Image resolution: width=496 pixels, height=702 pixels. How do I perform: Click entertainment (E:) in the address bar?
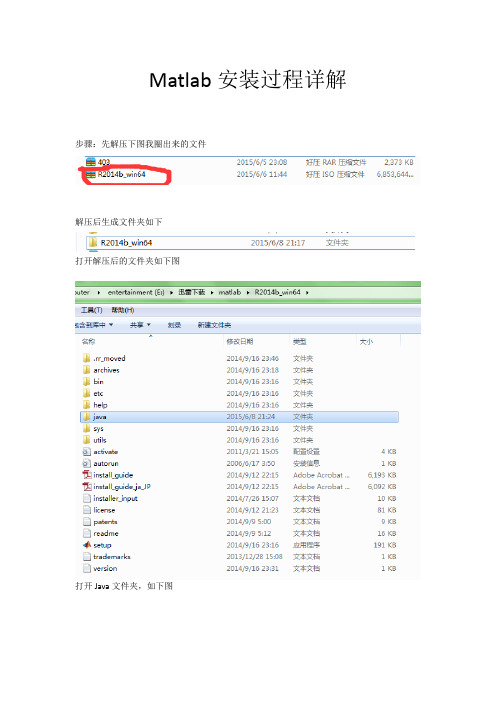[136, 292]
